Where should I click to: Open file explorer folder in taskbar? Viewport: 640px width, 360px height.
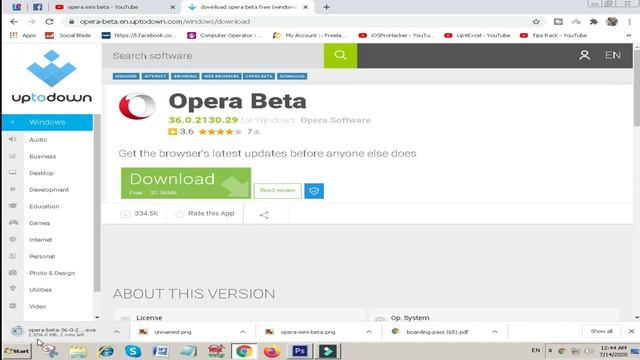click(x=78, y=351)
